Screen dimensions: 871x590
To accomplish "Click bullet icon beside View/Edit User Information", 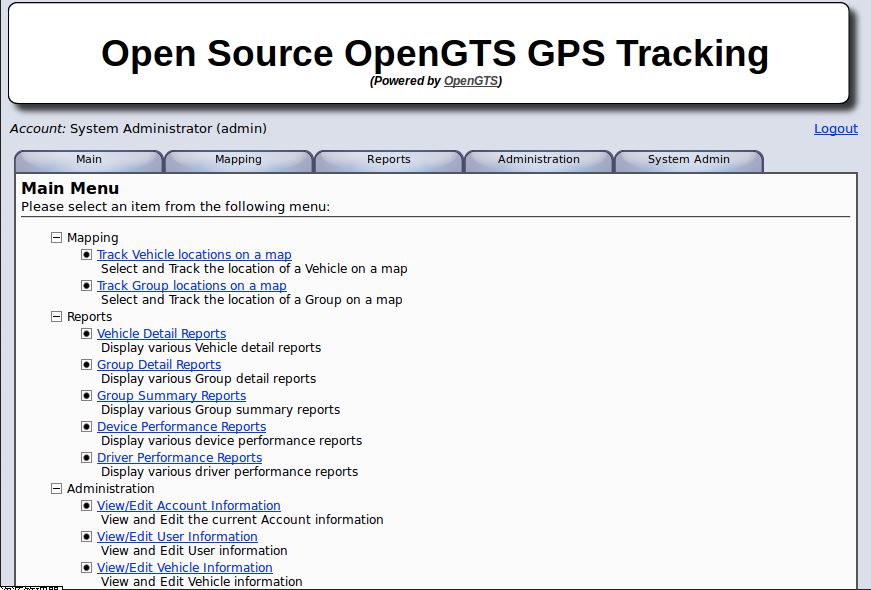I will coord(86,537).
